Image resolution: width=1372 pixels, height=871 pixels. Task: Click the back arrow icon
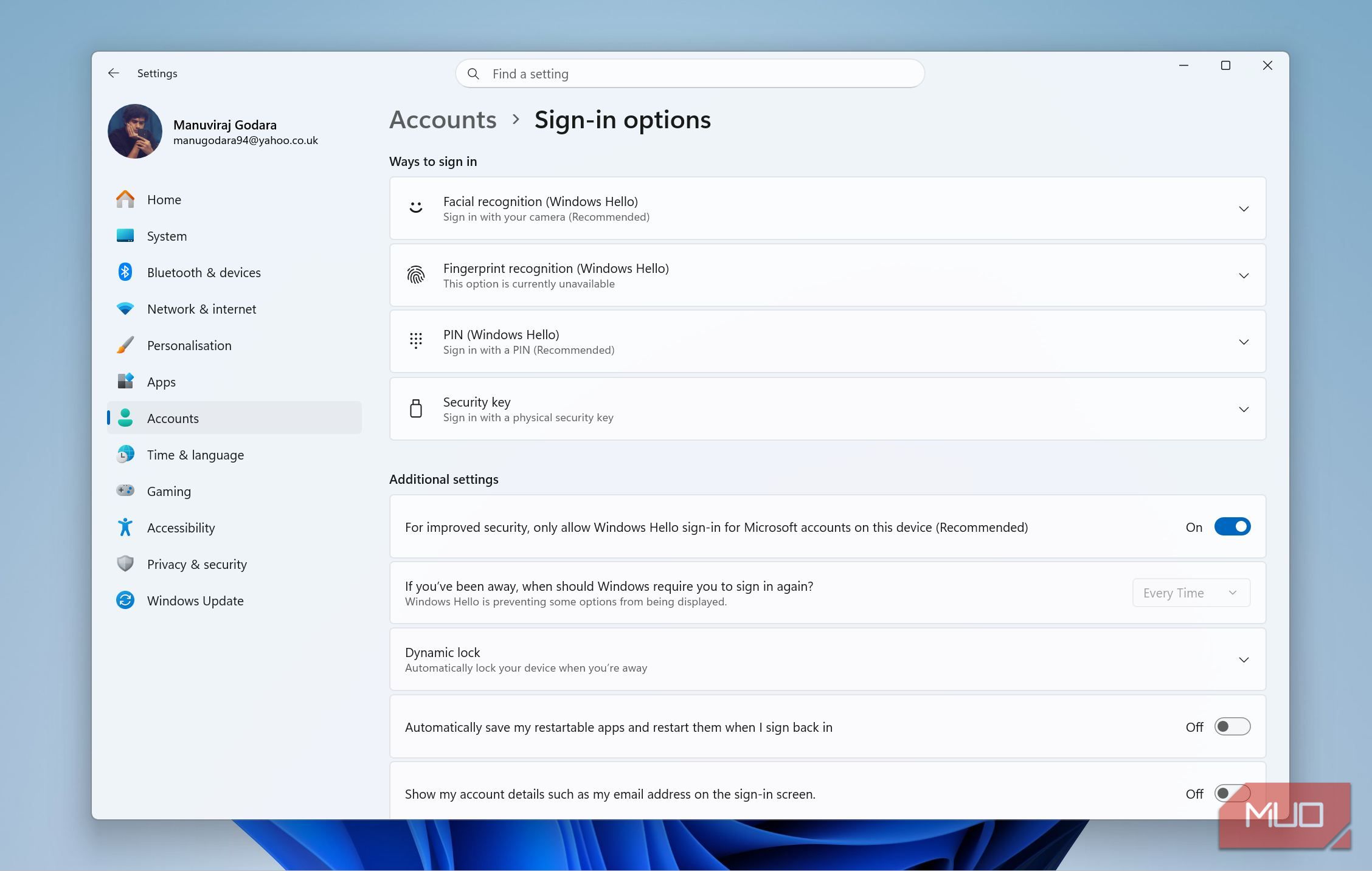(x=114, y=73)
